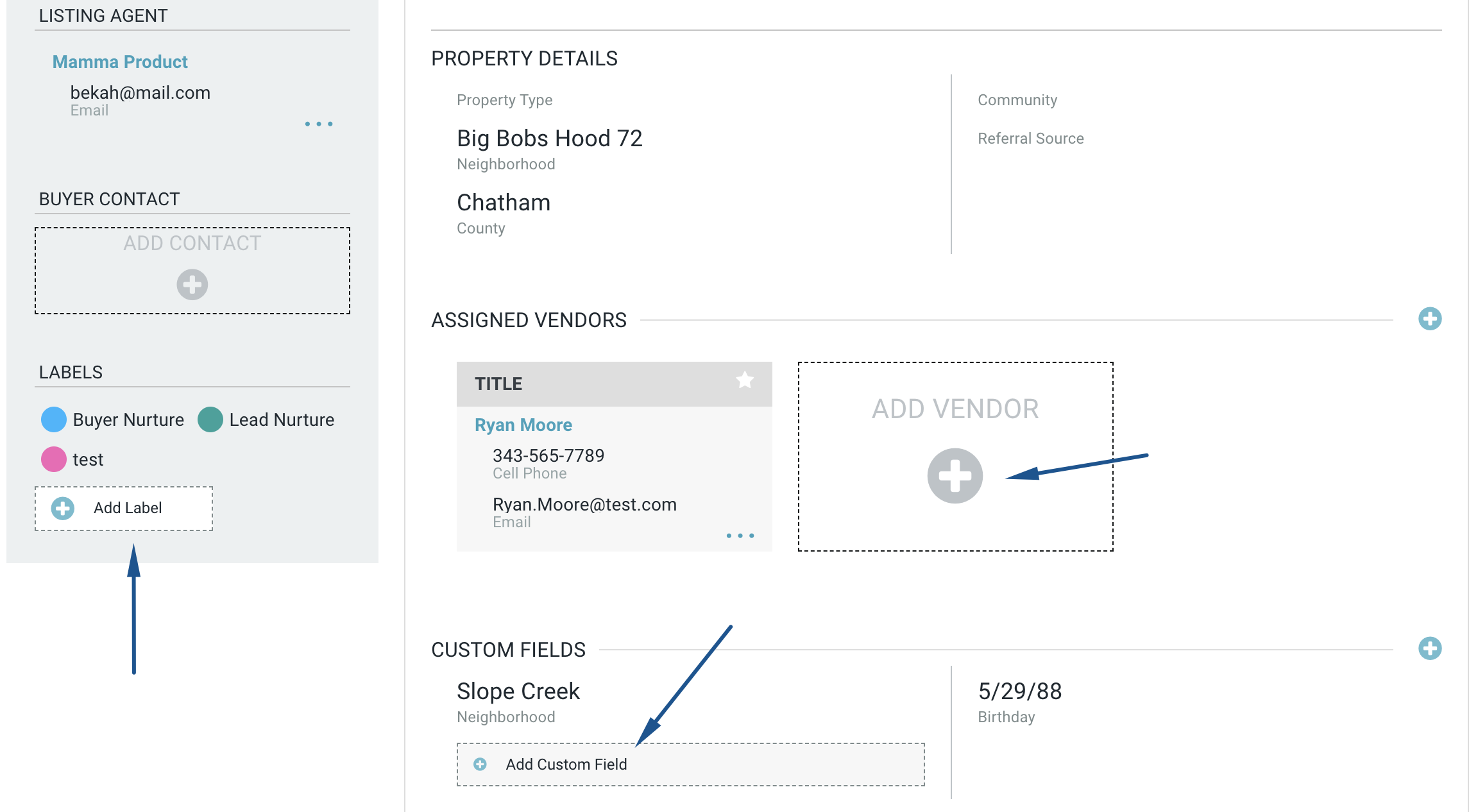Select the pink test label color dot
Screen dimensions: 1478x812
coord(53,459)
